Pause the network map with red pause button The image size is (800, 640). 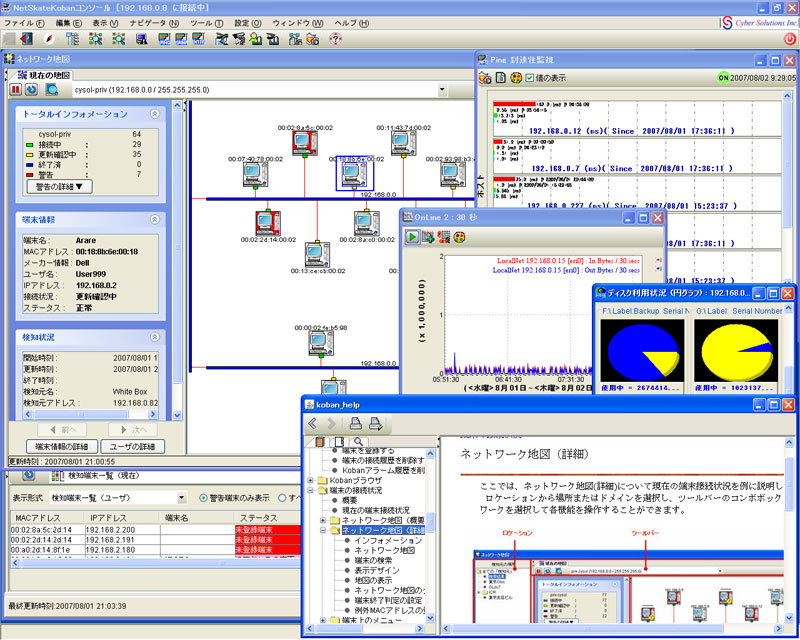16,90
